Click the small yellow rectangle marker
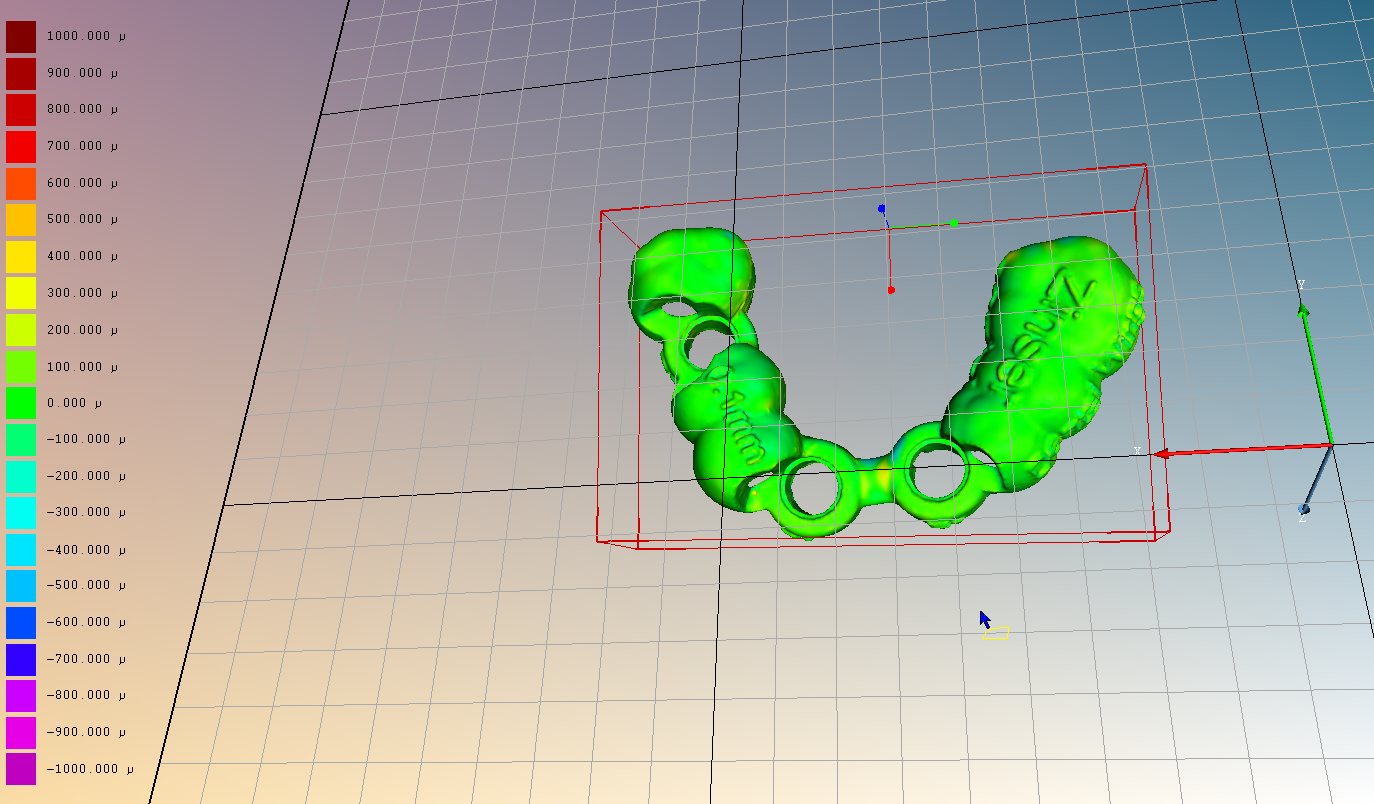Image resolution: width=1374 pixels, height=804 pixels. pyautogui.click(x=995, y=633)
